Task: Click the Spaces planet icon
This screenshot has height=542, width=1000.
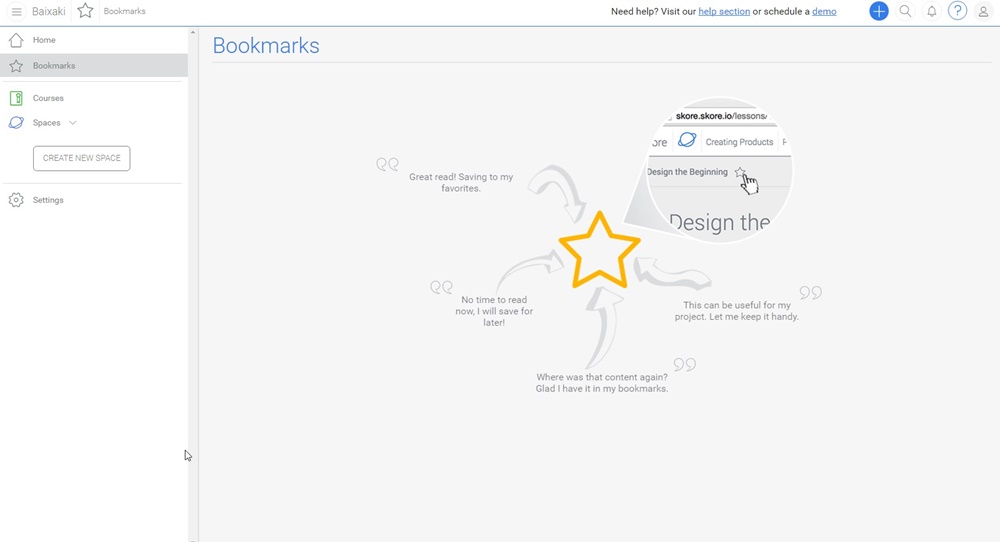Action: [16, 123]
